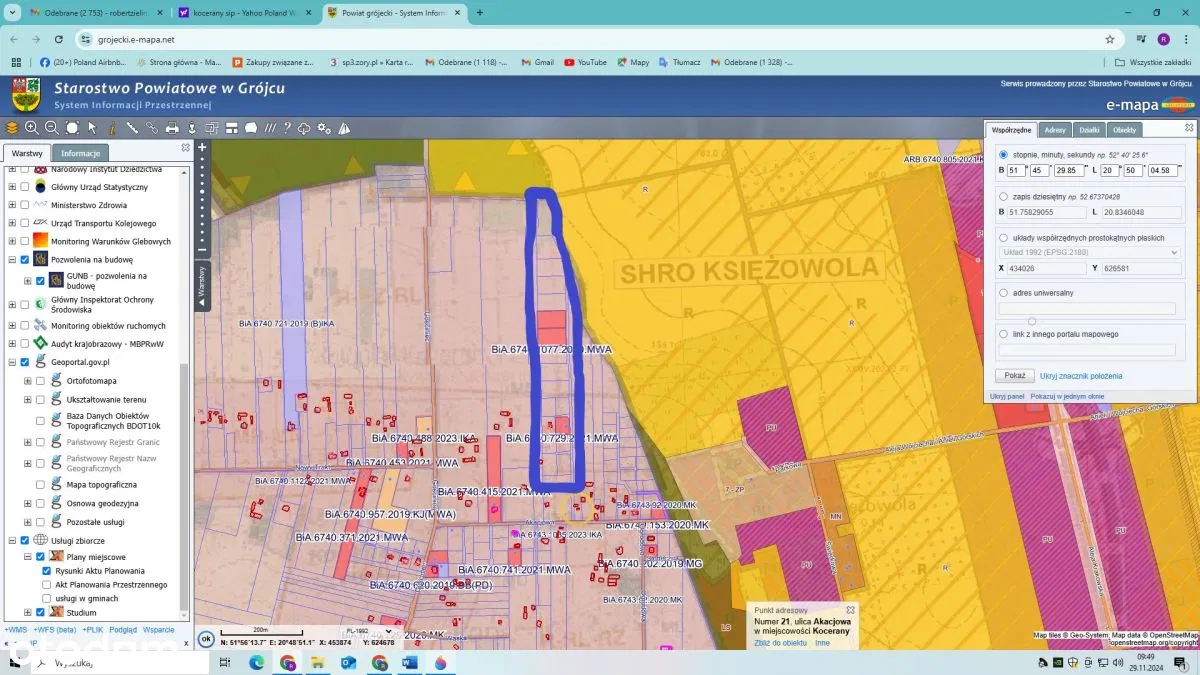Collapse the Geoportal.gov.pl layer group
Viewport: 1200px width, 675px height.
click(12, 362)
